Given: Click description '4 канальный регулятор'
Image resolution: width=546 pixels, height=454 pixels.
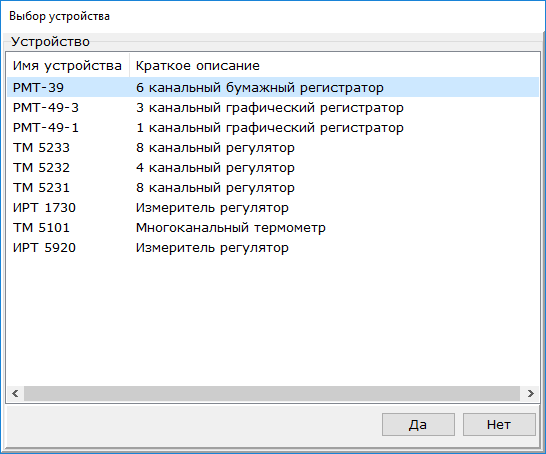Looking at the screenshot, I should 215,167.
